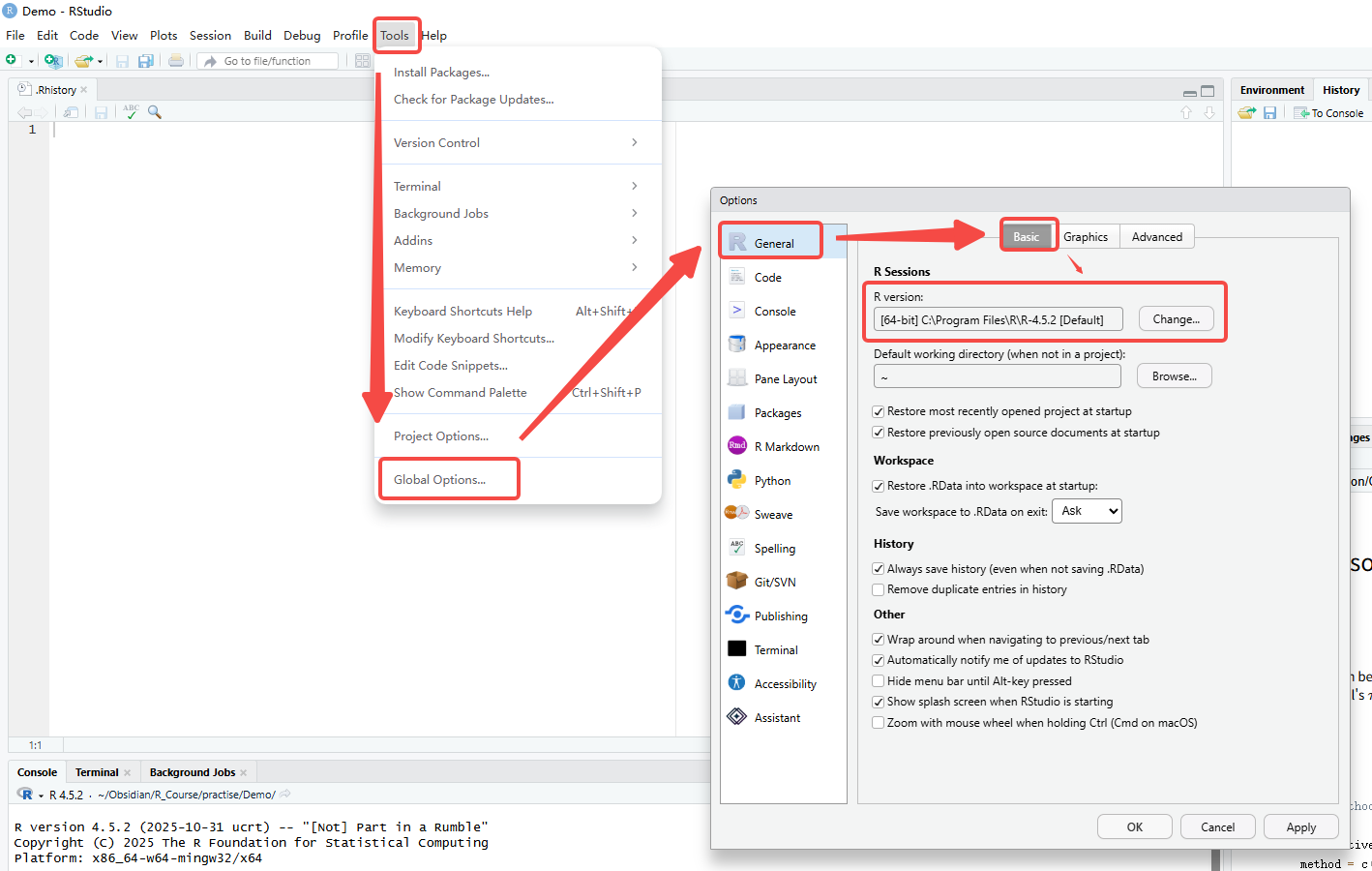Switch to Graphics tab in Options
Screen dimensions: 1372x871
coord(1086,237)
